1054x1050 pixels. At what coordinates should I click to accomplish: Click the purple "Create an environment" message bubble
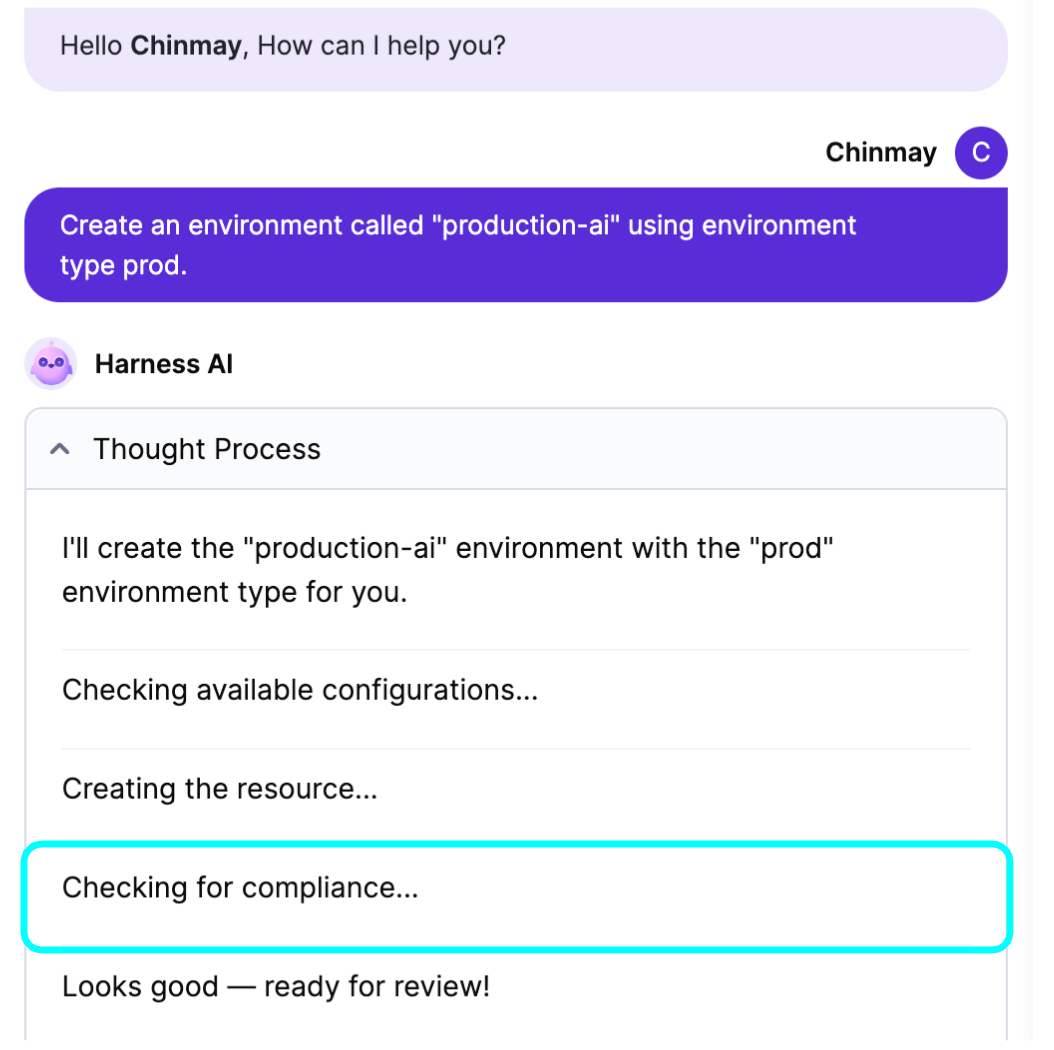tap(516, 245)
